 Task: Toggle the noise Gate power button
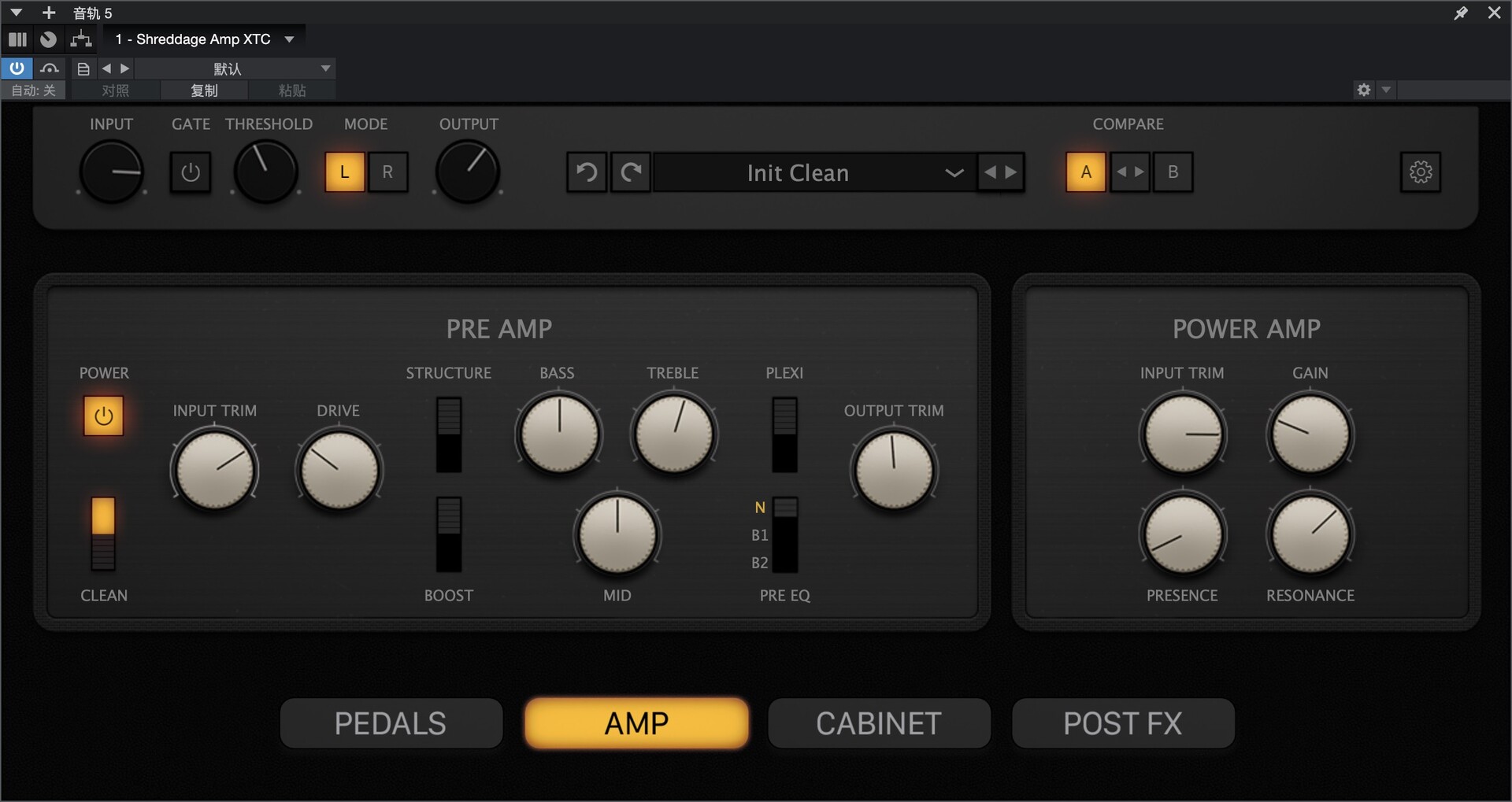191,172
